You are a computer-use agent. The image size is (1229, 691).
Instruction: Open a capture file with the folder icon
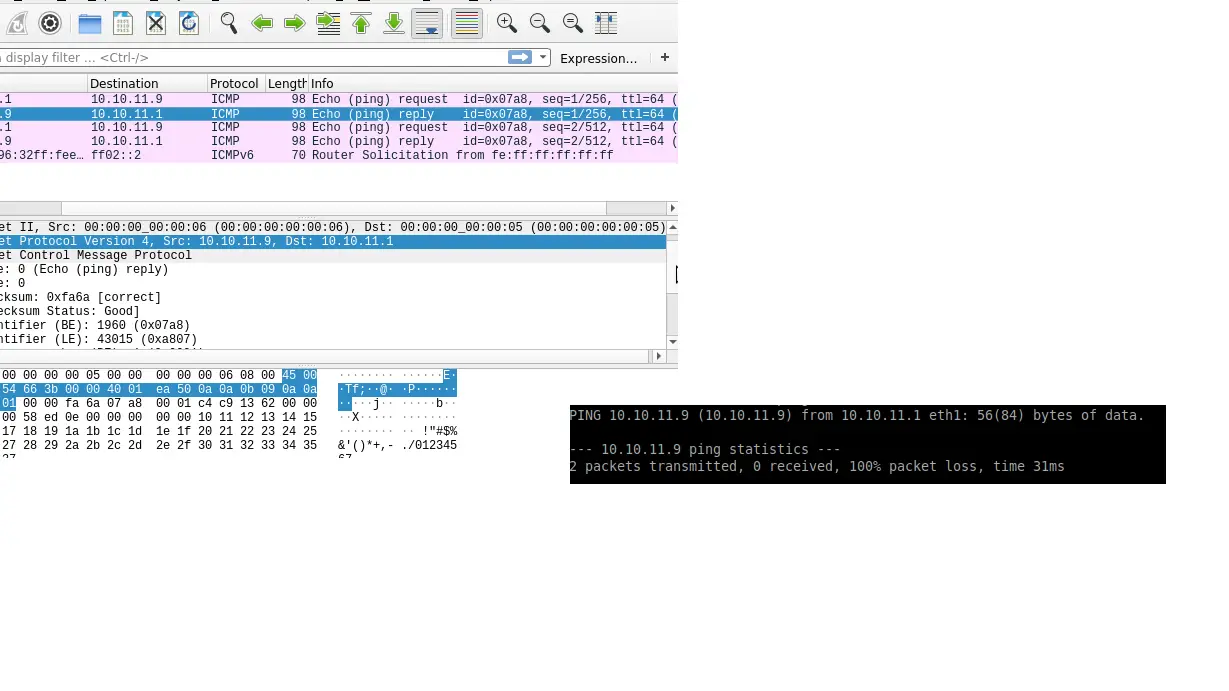point(90,23)
